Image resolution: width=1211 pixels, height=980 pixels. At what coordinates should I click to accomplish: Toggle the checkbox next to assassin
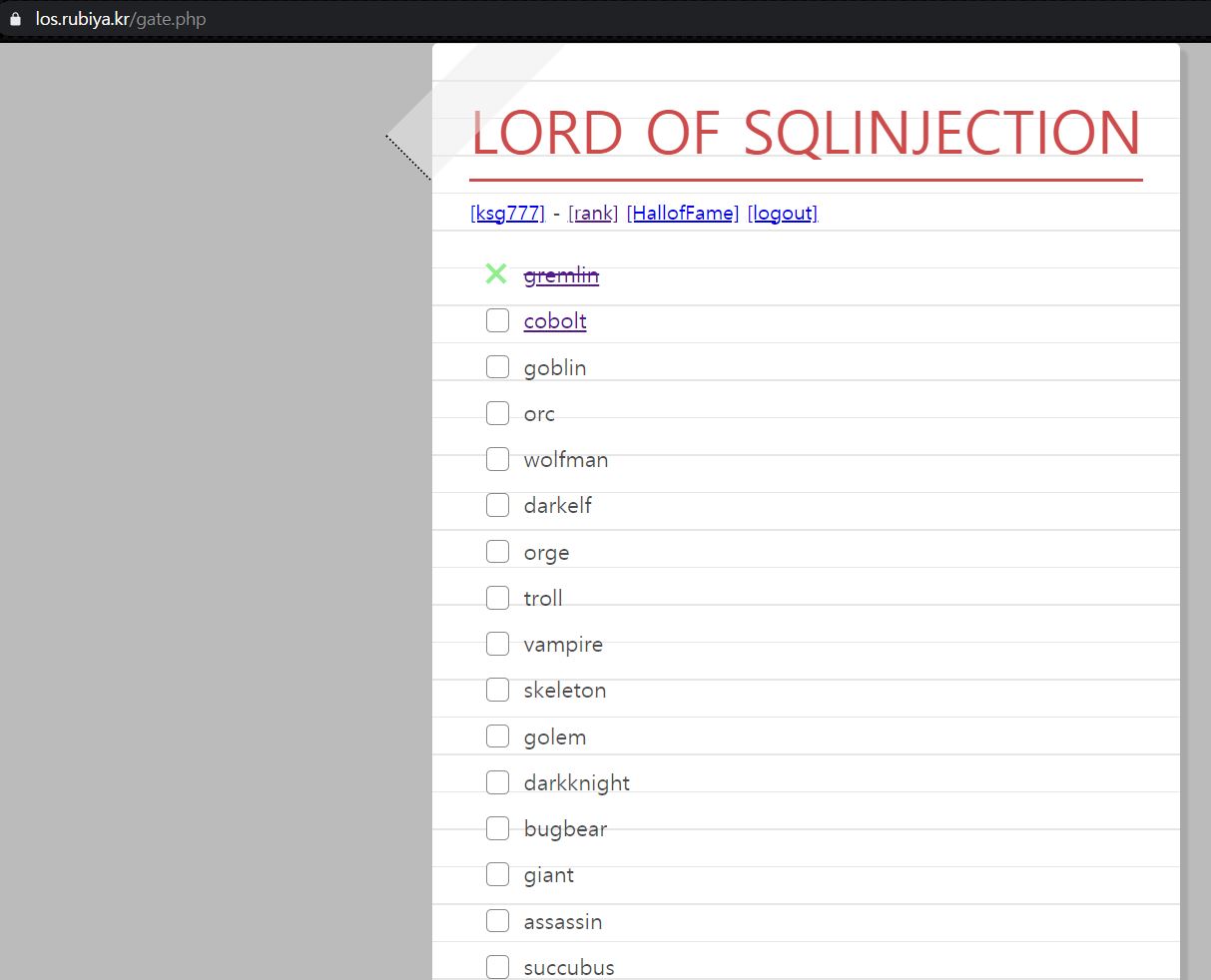pos(497,921)
